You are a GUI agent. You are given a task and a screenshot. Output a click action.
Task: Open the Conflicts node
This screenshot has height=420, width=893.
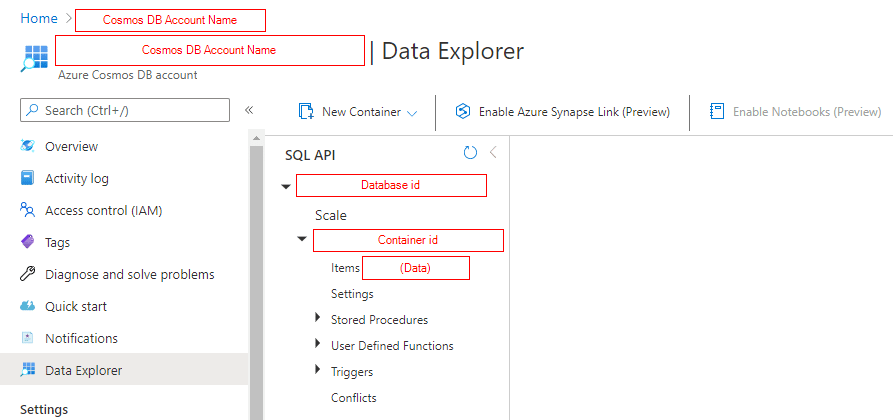pyautogui.click(x=354, y=398)
